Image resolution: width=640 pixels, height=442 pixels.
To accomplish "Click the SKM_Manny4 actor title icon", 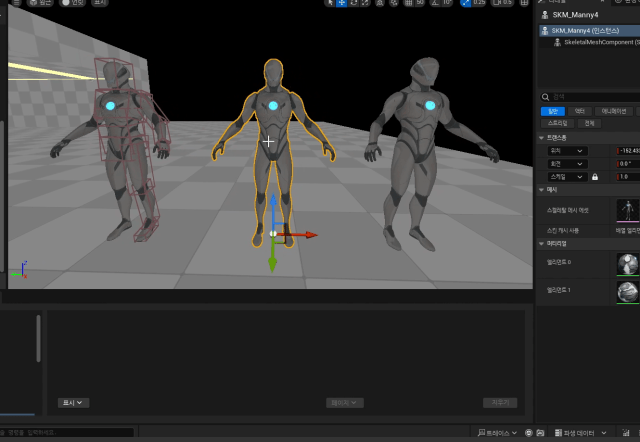I will pos(544,15).
